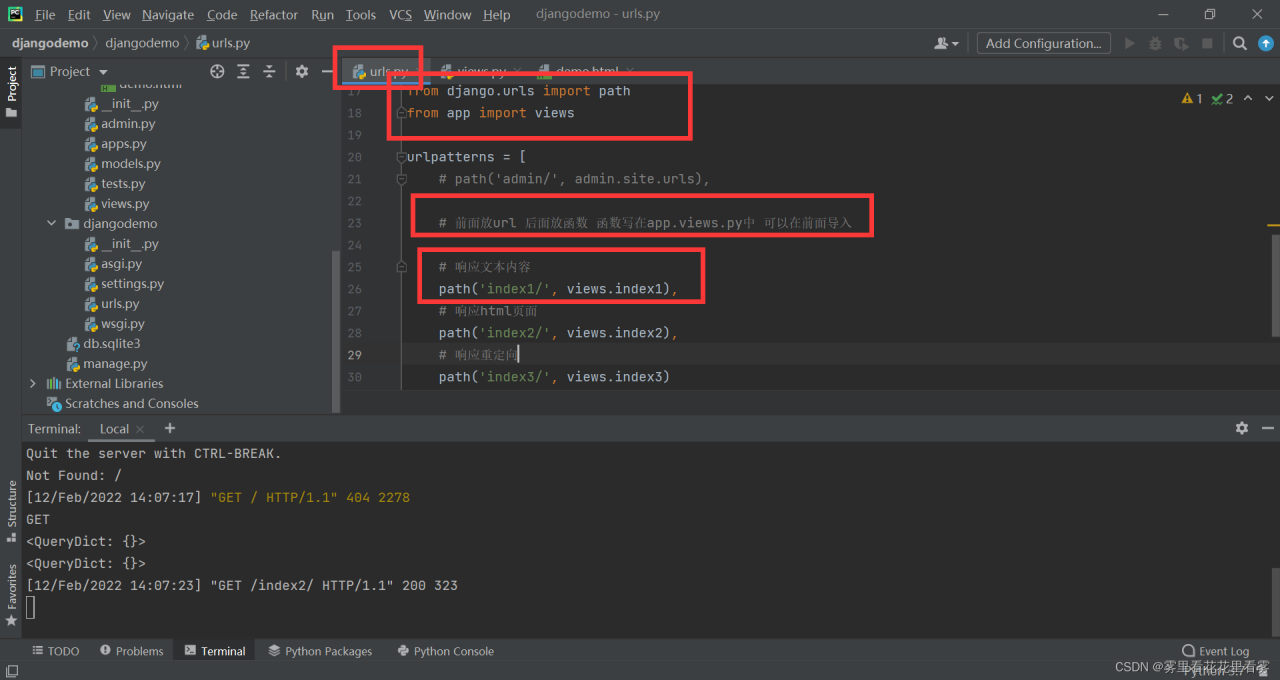The width and height of the screenshot is (1280, 680).
Task: Open Project panel options gear
Action: click(x=302, y=71)
